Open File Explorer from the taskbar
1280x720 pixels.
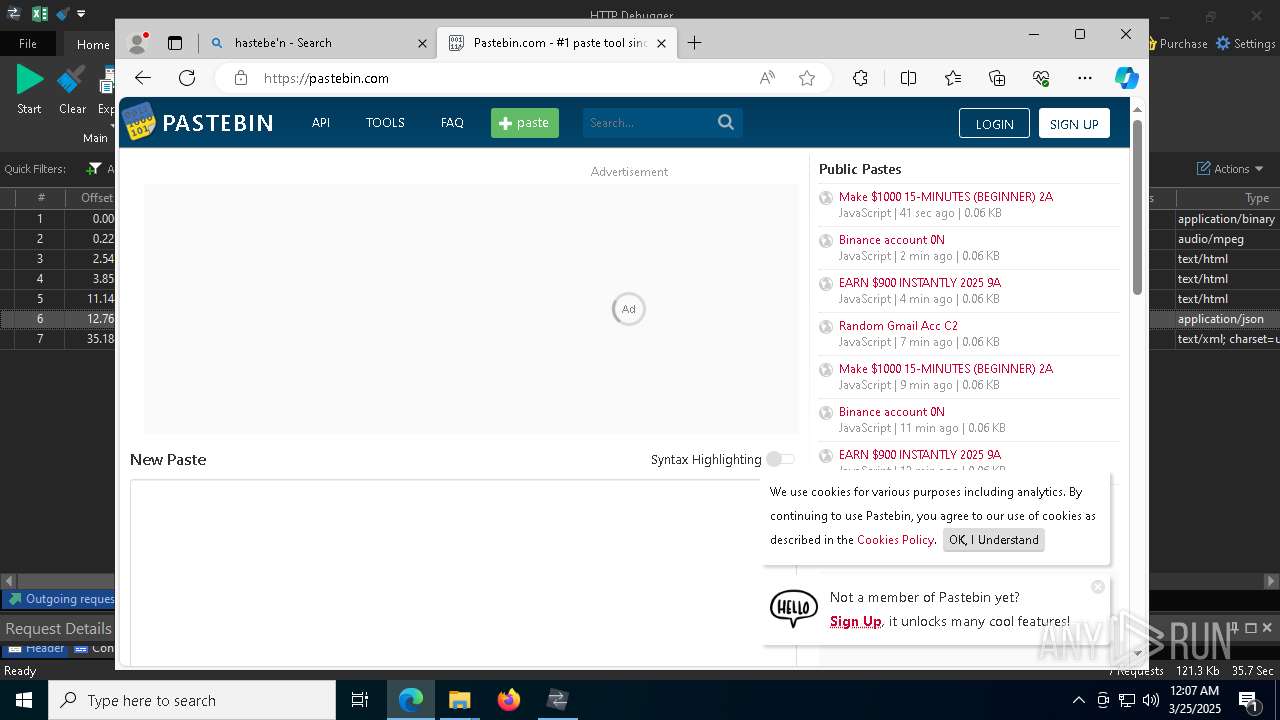pyautogui.click(x=460, y=700)
